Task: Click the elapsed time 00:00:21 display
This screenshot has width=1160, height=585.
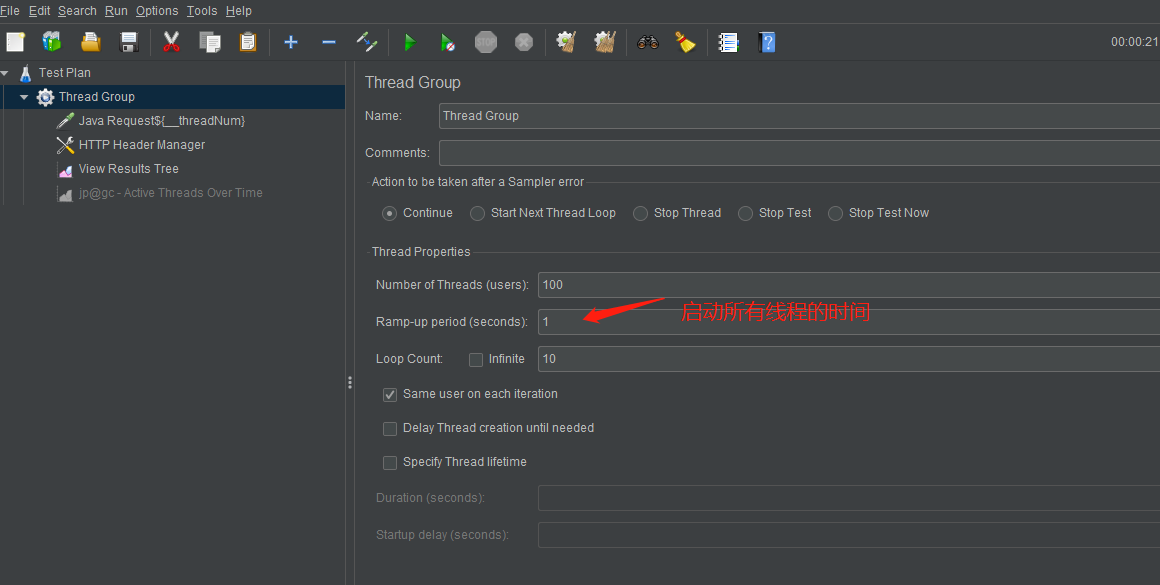Action: tap(1134, 42)
